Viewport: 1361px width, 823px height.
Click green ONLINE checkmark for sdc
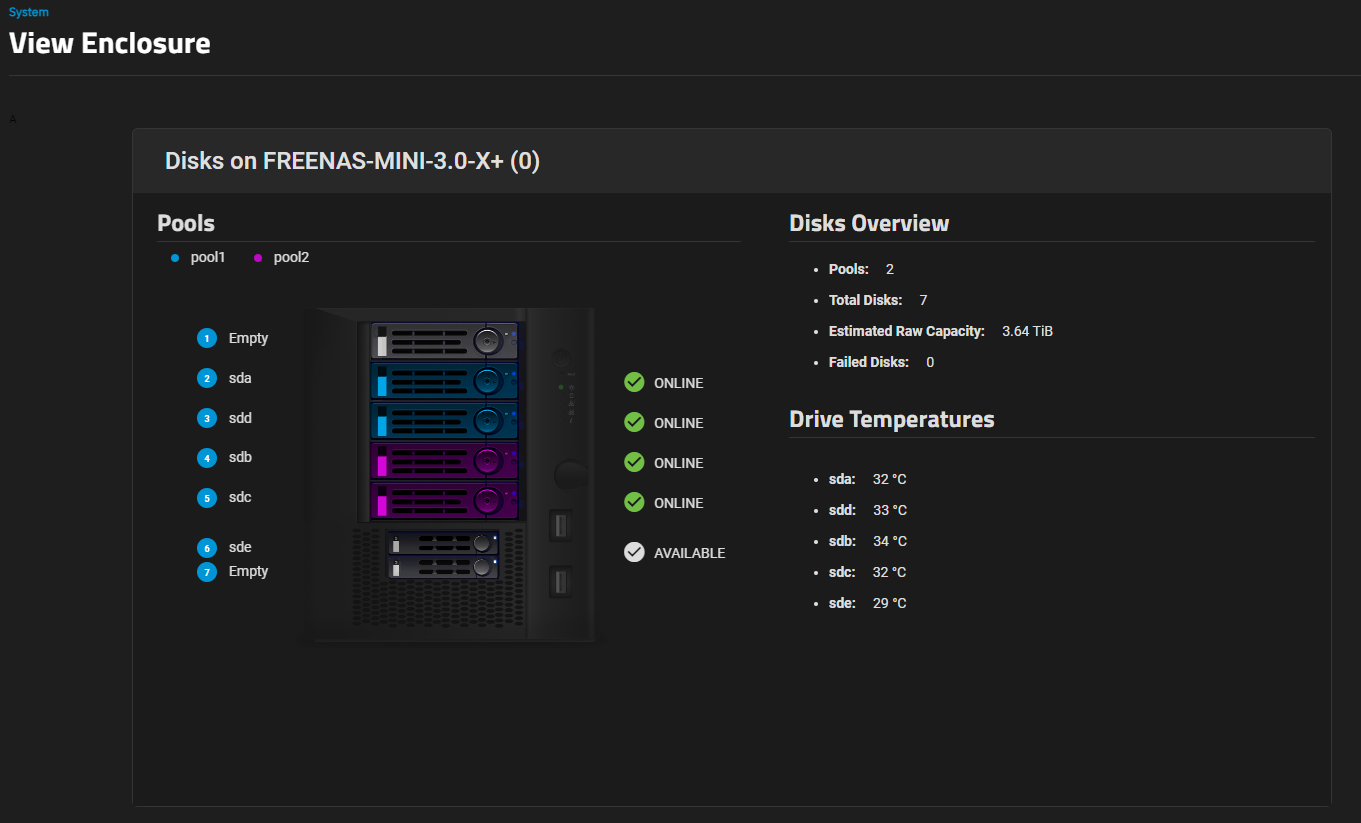tap(634, 503)
